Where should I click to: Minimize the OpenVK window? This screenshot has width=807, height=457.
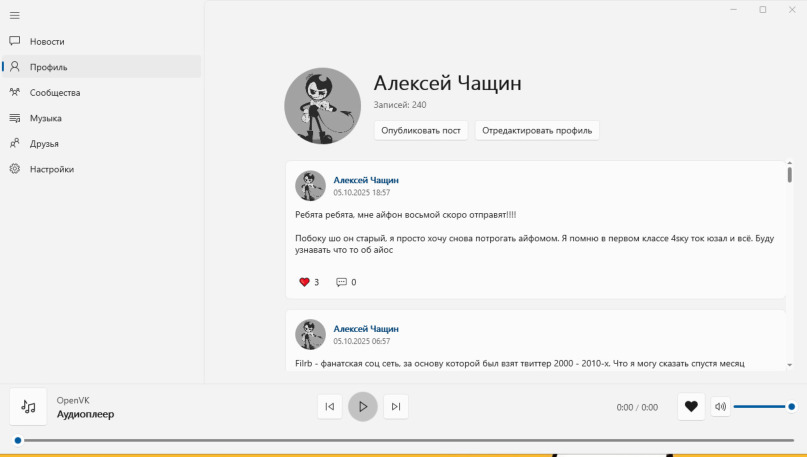(734, 9)
